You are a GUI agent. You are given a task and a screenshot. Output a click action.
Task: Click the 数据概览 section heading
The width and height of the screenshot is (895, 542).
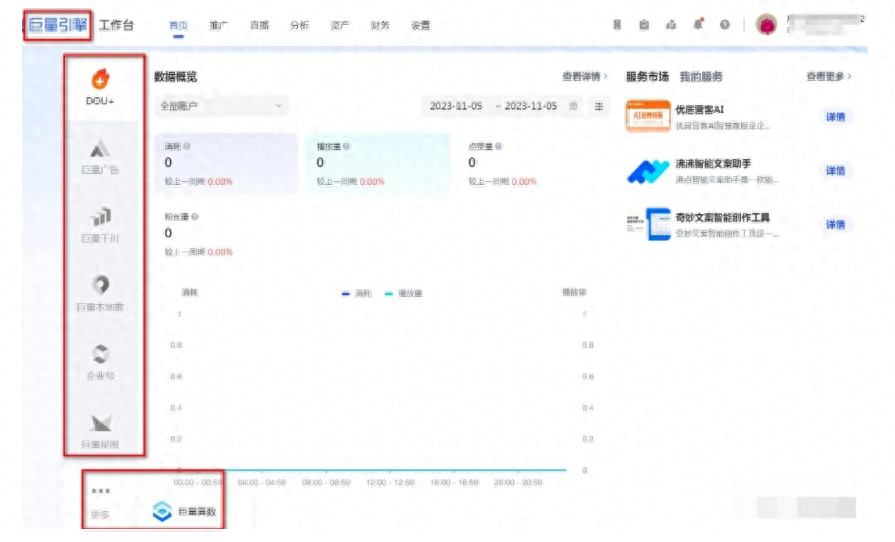click(176, 76)
